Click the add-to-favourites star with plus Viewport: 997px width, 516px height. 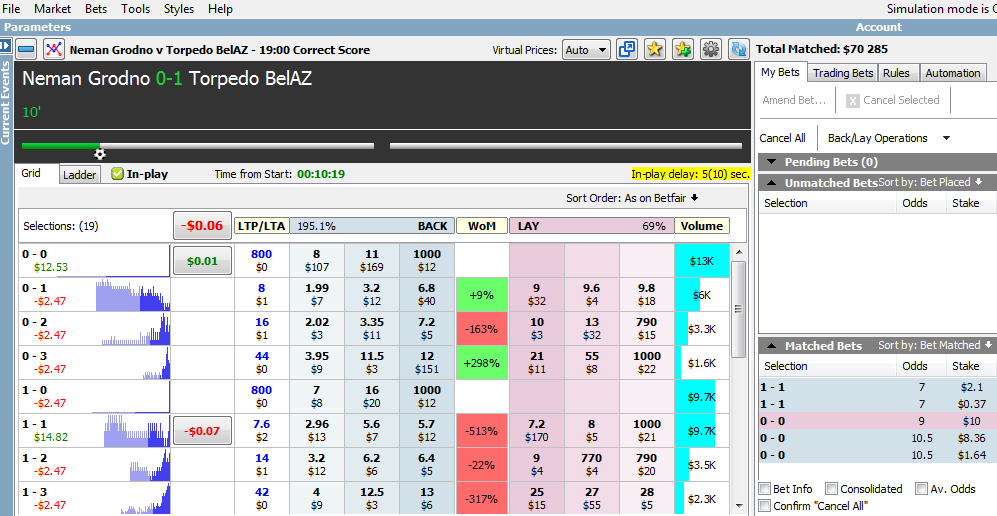coord(683,49)
